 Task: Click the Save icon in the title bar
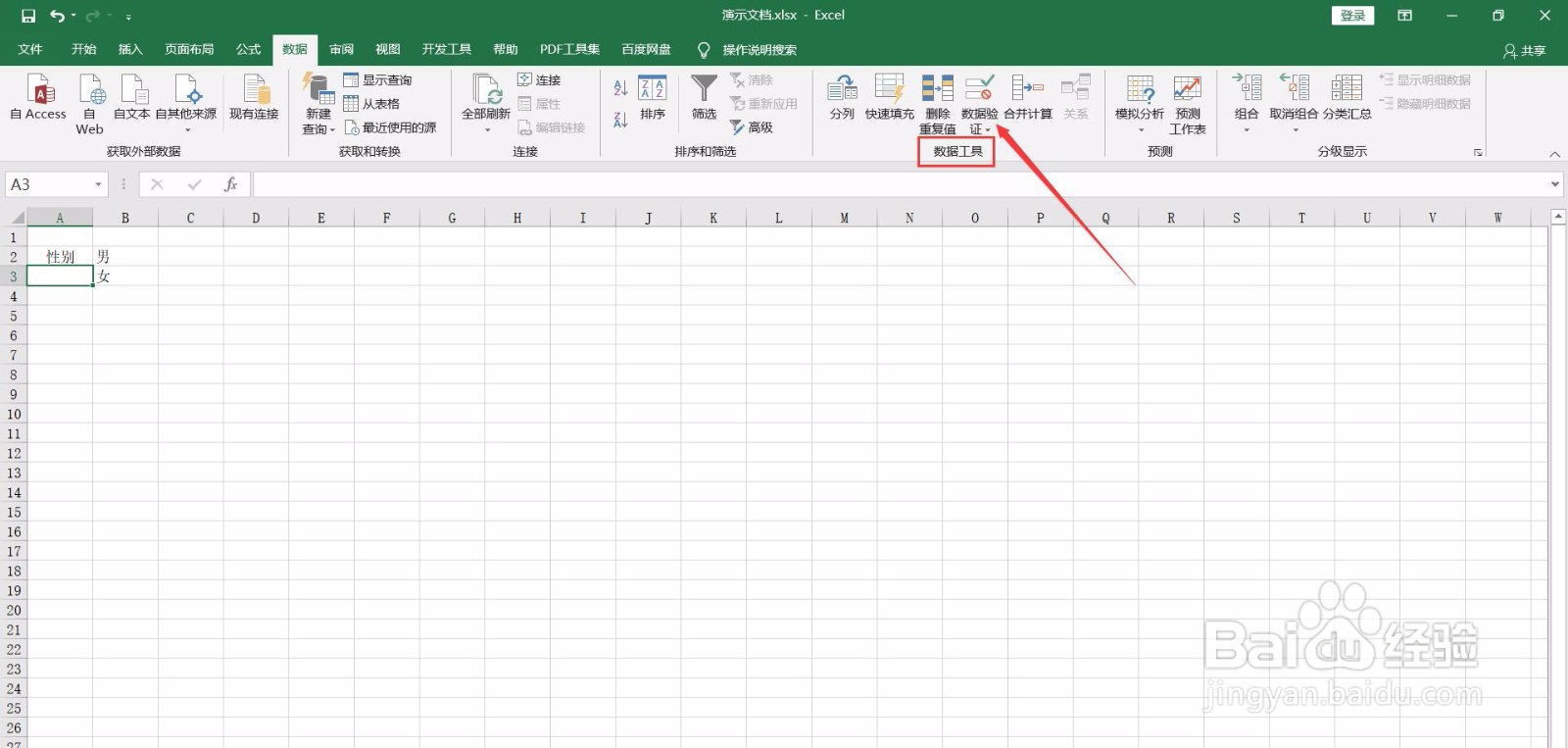(x=28, y=16)
